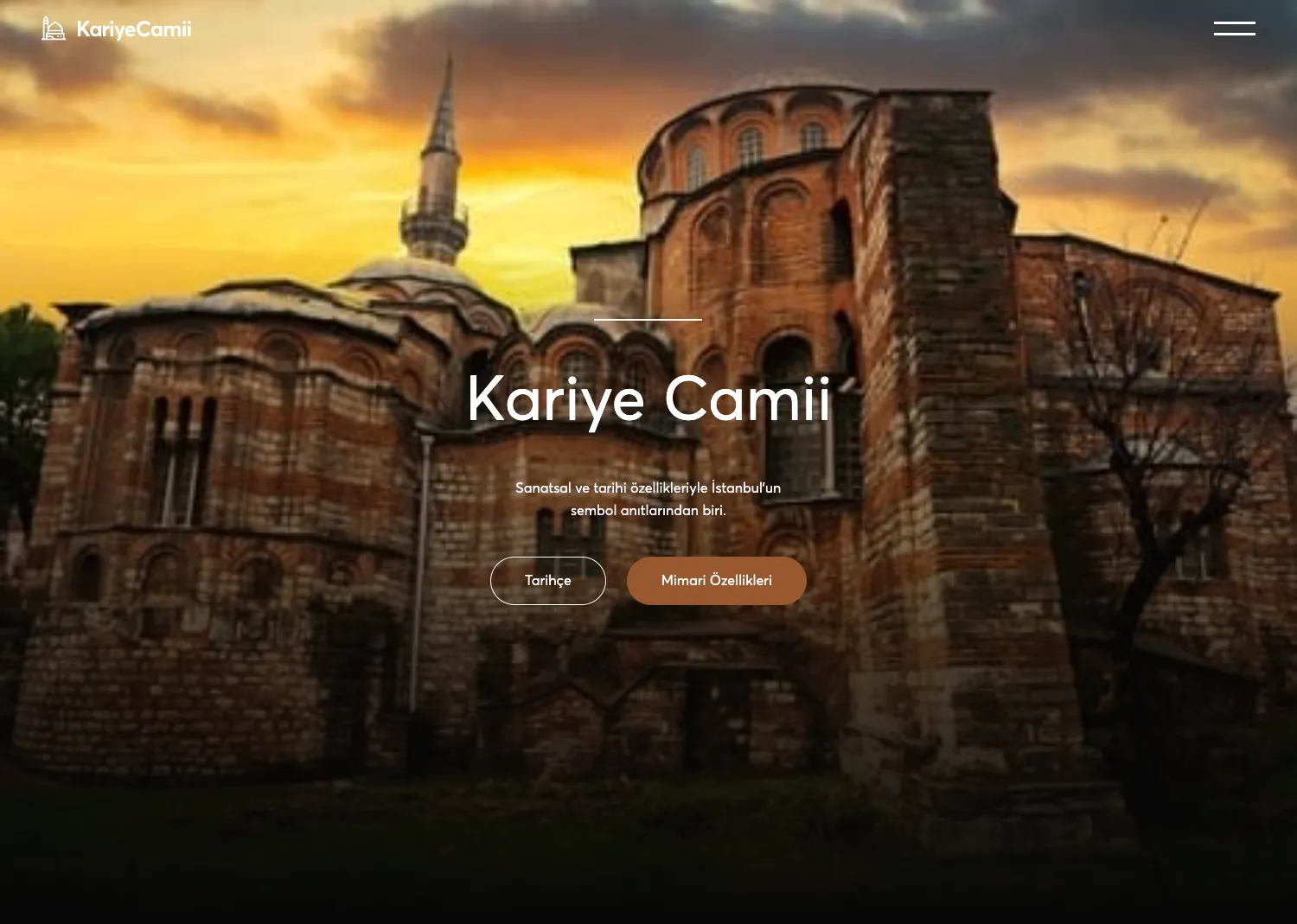Image resolution: width=1297 pixels, height=924 pixels.
Task: Click the KariyeCamii site name link
Action: (134, 29)
